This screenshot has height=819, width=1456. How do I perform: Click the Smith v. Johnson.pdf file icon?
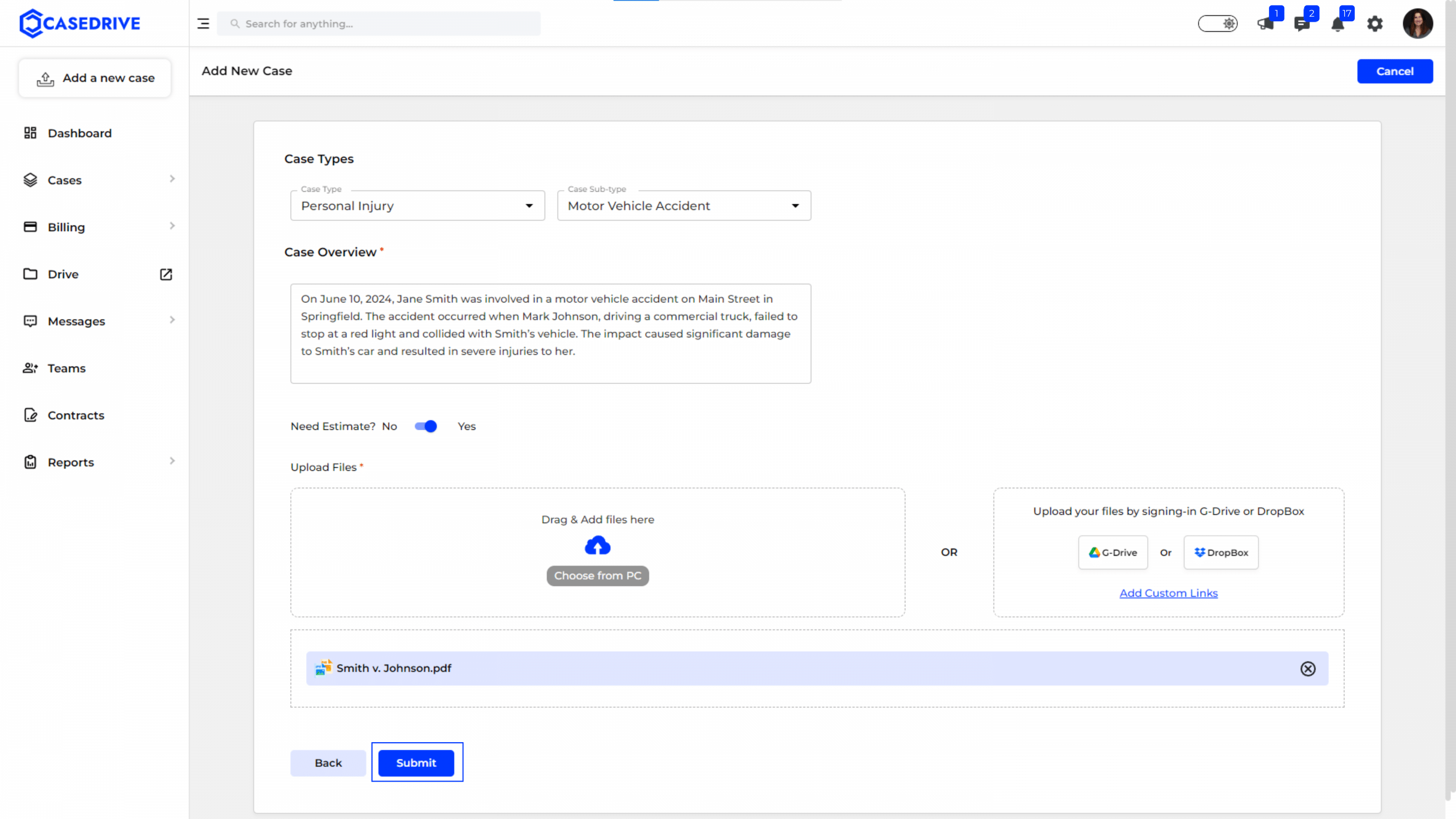[324, 667]
